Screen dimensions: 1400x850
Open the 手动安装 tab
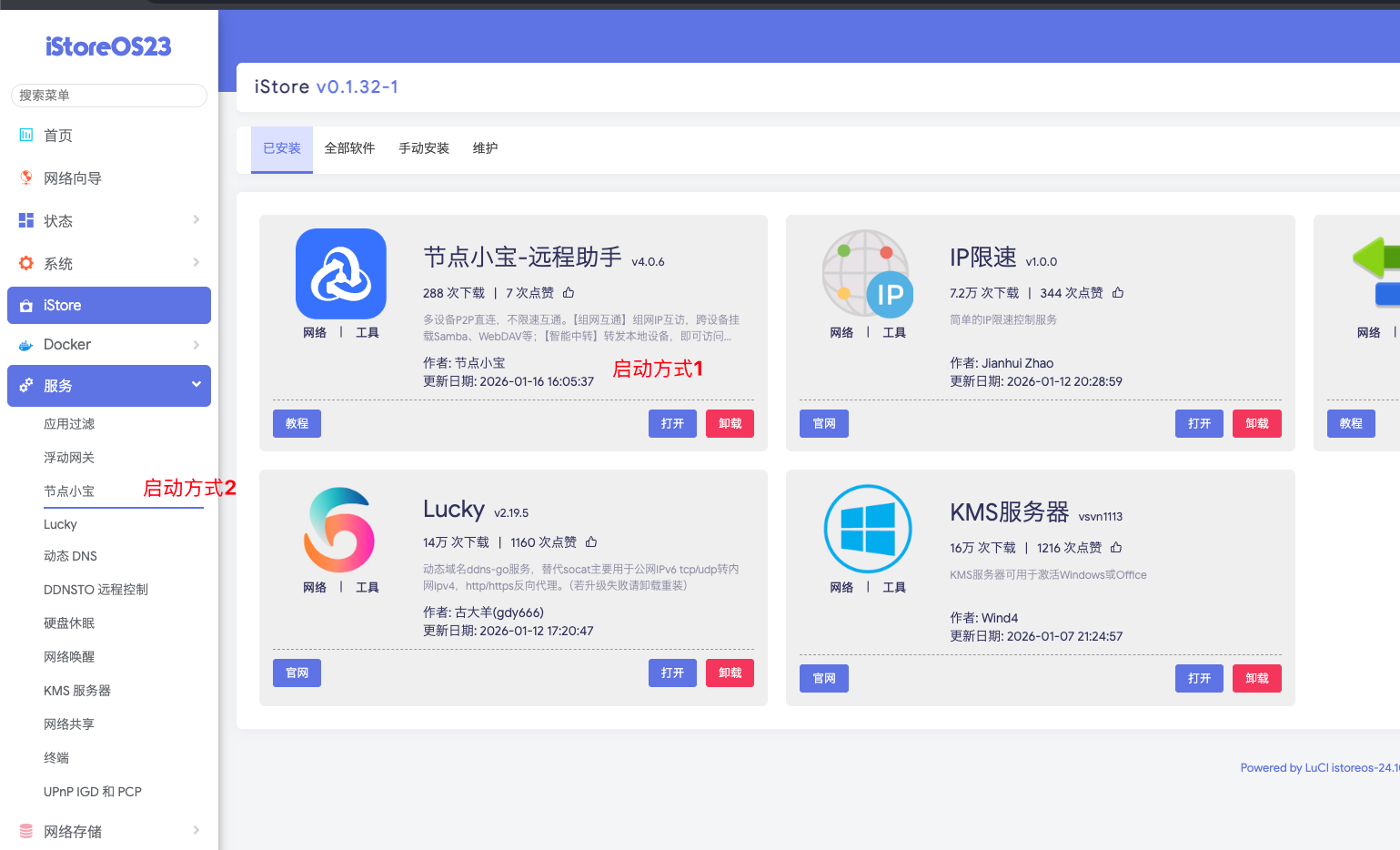[424, 148]
